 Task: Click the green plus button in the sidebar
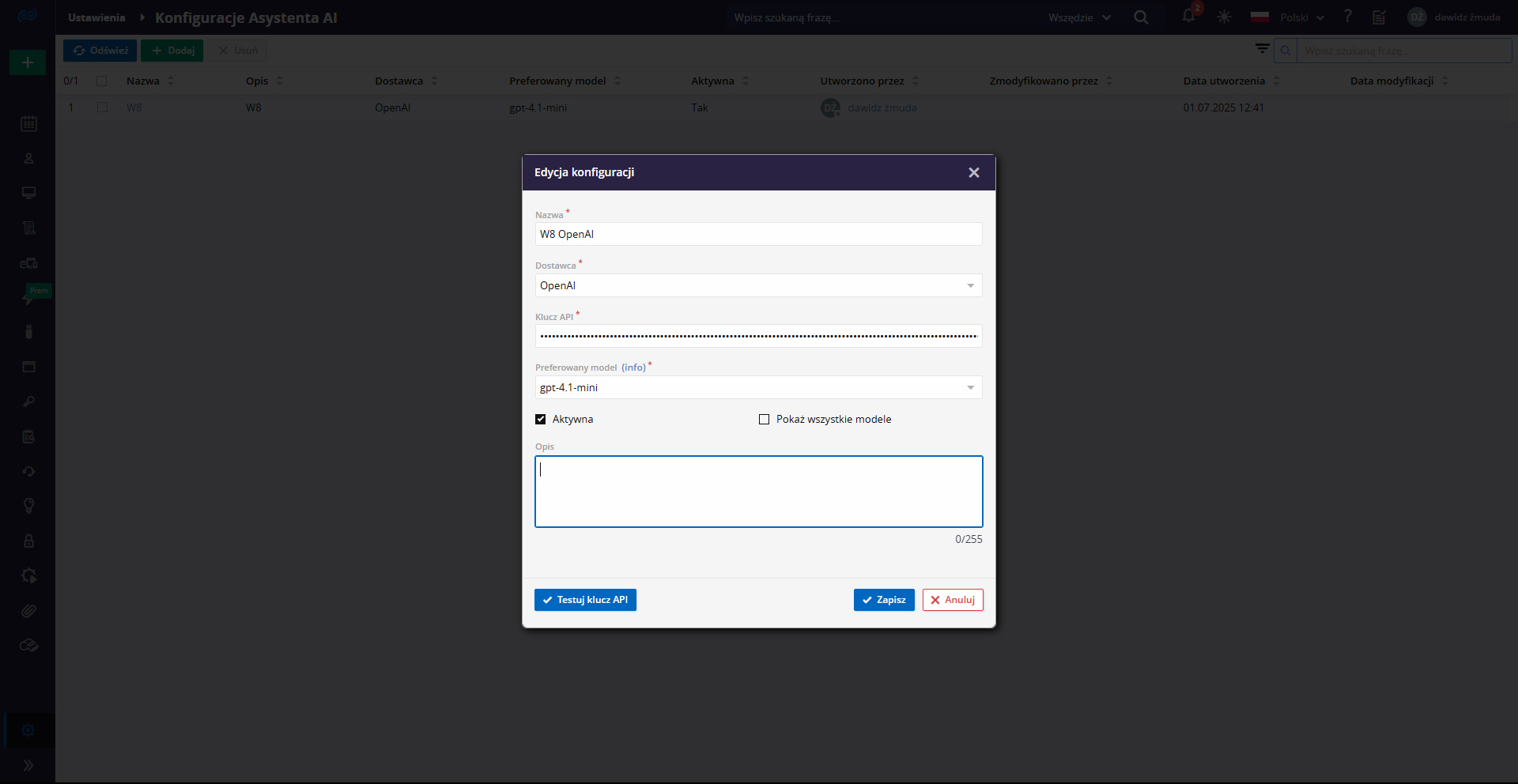pos(28,62)
